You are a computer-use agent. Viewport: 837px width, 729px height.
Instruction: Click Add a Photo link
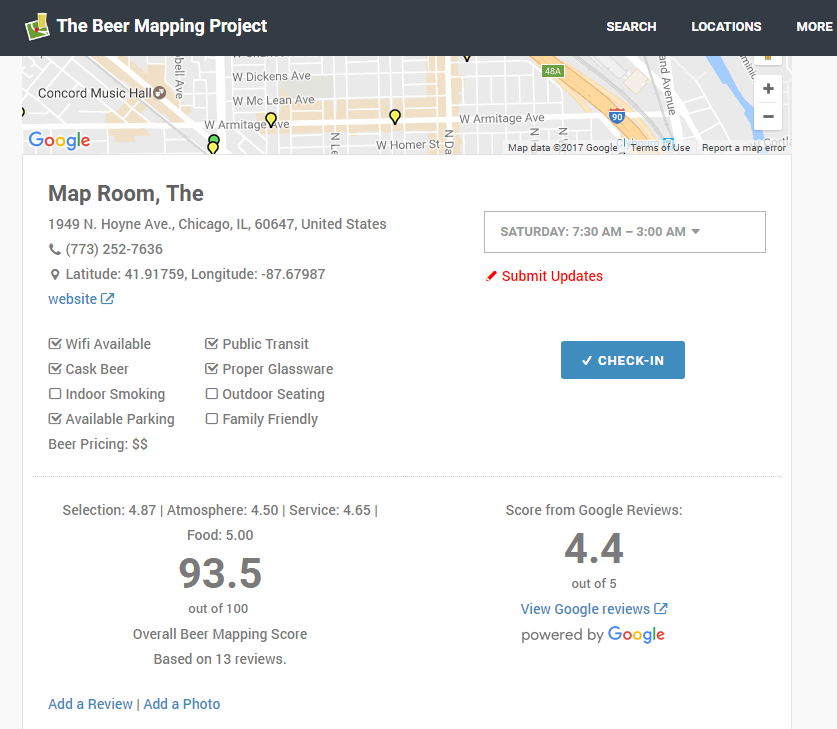181,704
